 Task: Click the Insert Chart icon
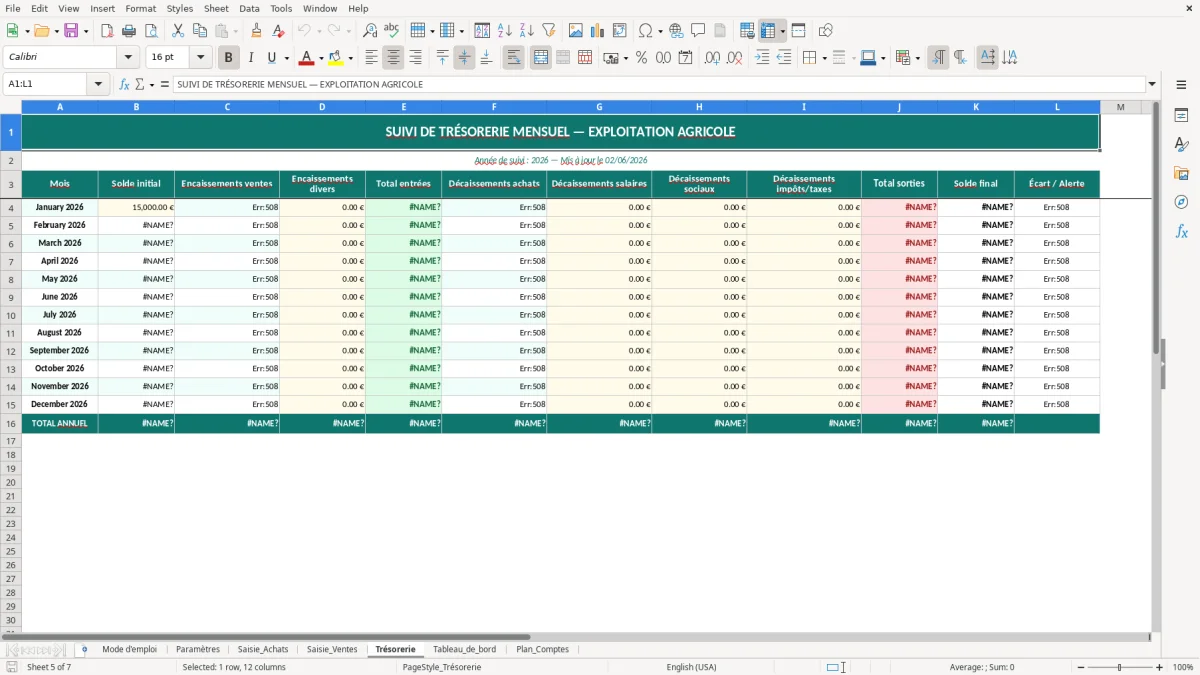598,31
